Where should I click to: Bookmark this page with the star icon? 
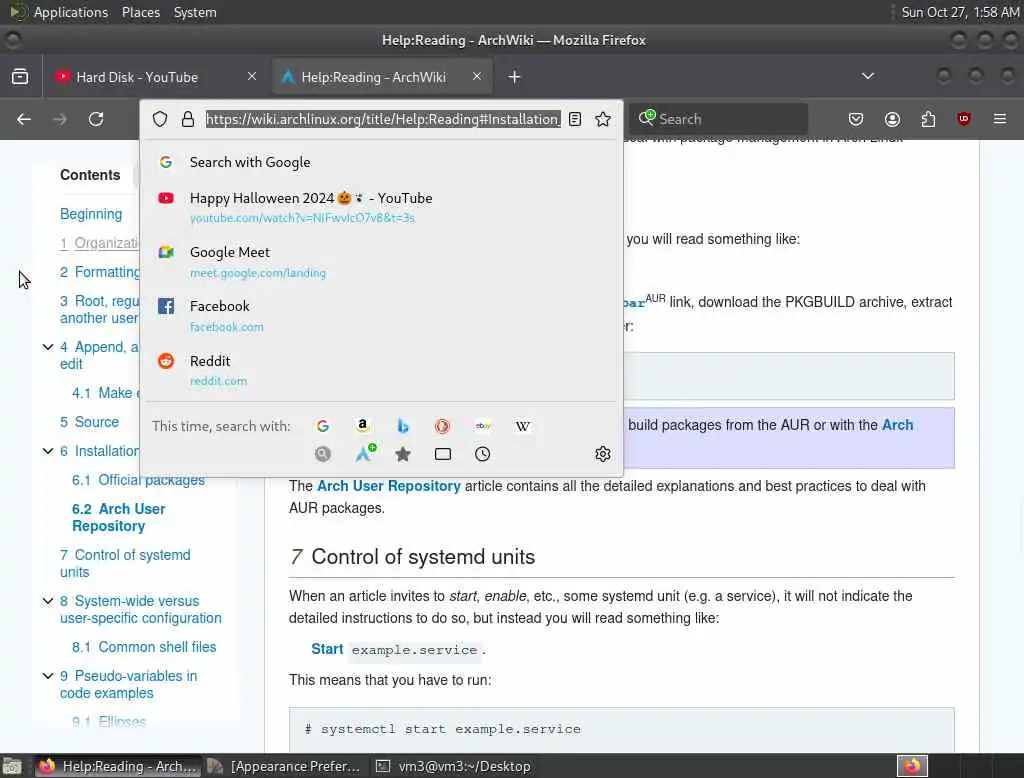(x=603, y=119)
